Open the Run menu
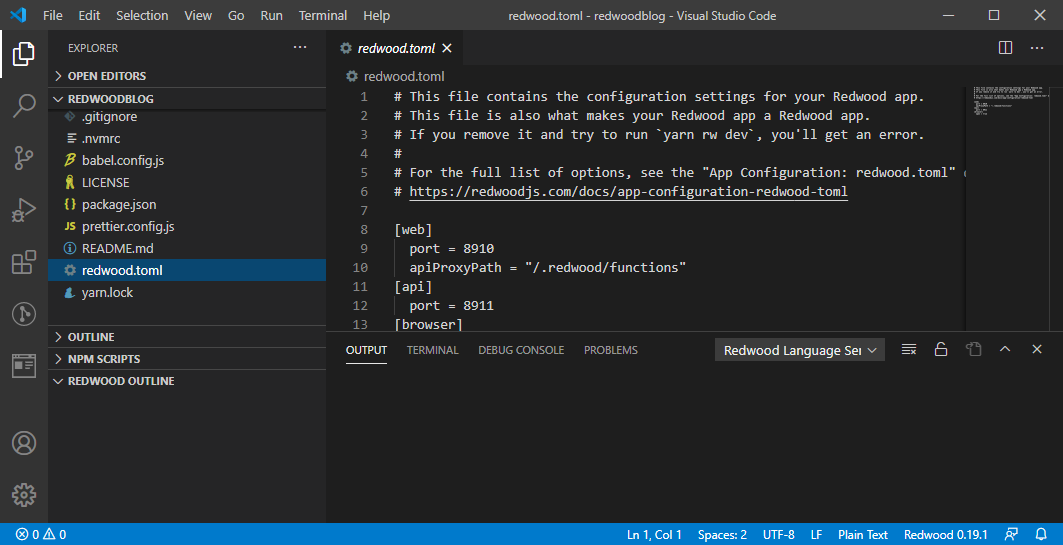1063x545 pixels. tap(271, 15)
